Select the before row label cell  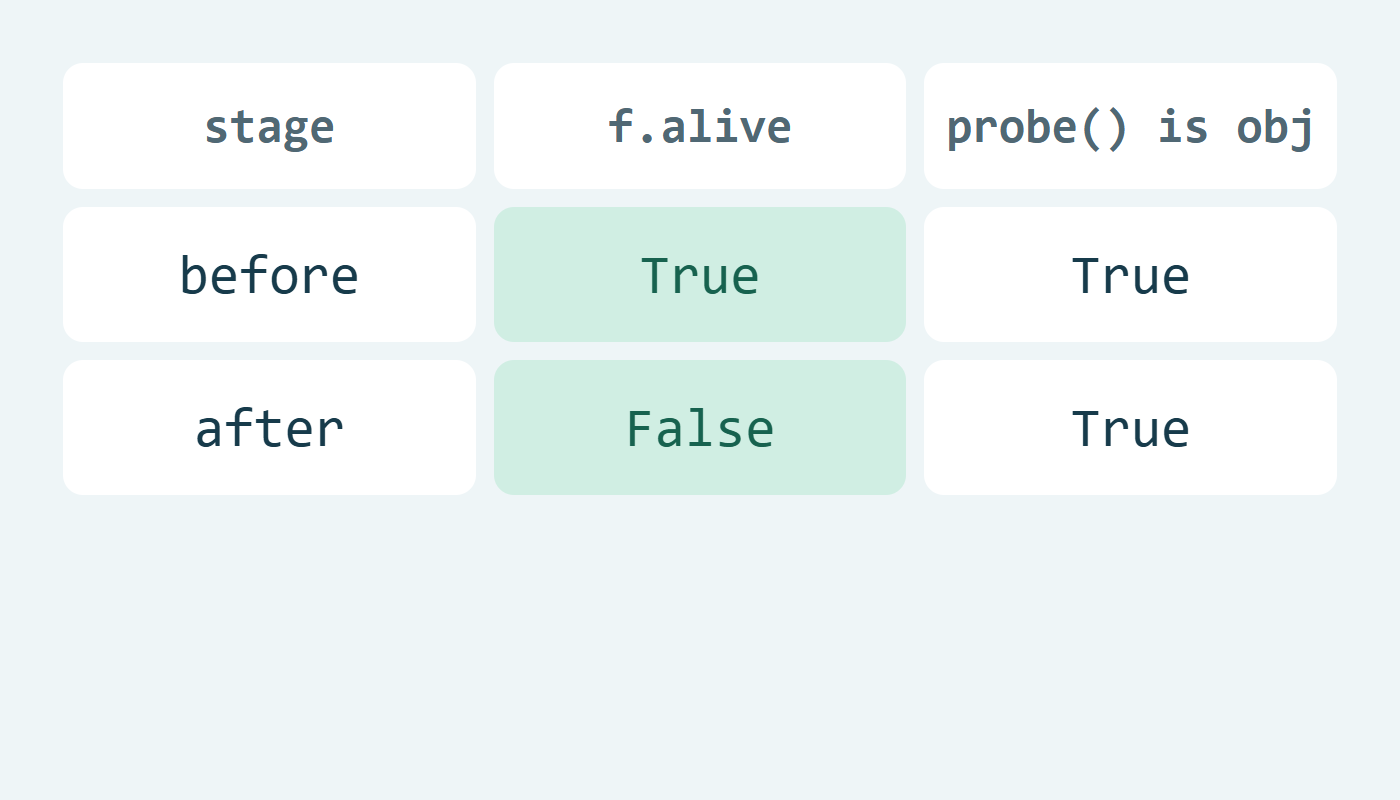click(x=269, y=275)
